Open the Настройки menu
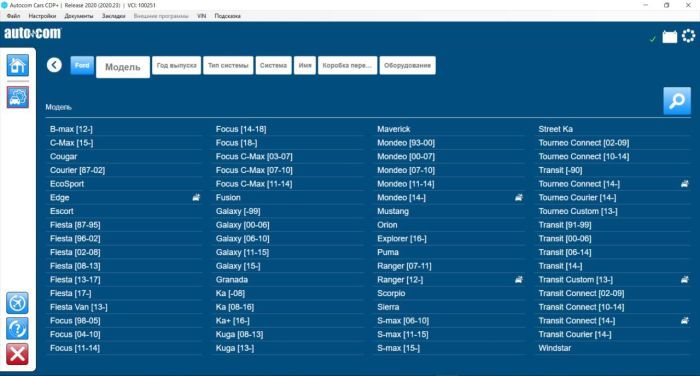Viewport: 700px width, 376px height. pyautogui.click(x=42, y=16)
